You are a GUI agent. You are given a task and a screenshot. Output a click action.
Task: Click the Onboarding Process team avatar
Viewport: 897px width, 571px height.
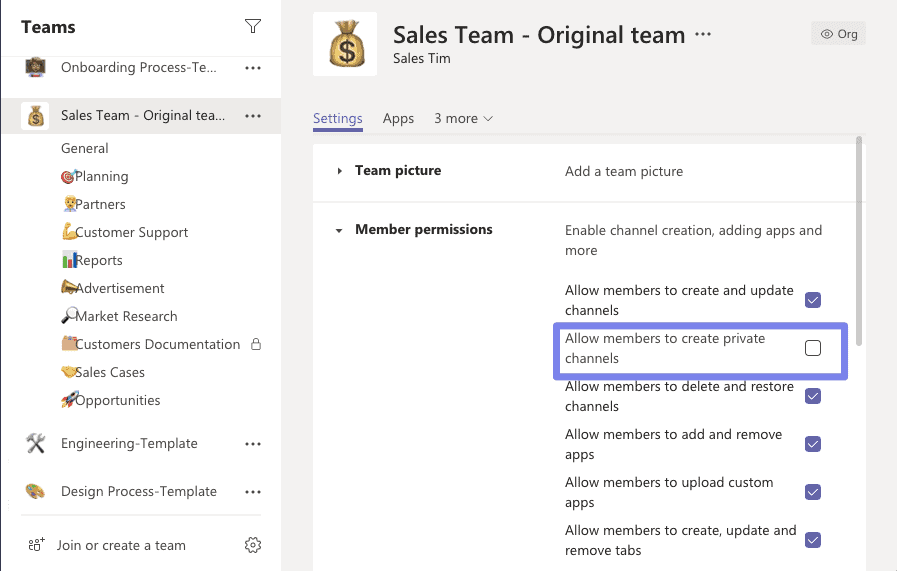(35, 67)
